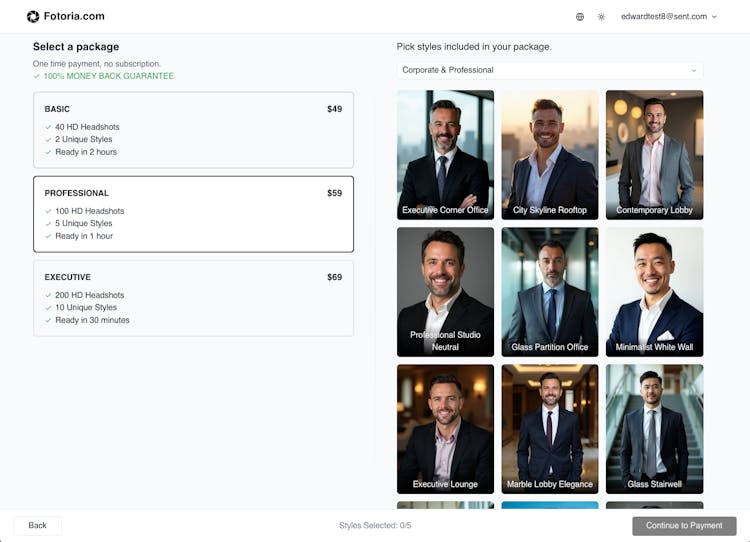Select the Professional $59 package
The height and width of the screenshot is (542, 750).
point(193,214)
